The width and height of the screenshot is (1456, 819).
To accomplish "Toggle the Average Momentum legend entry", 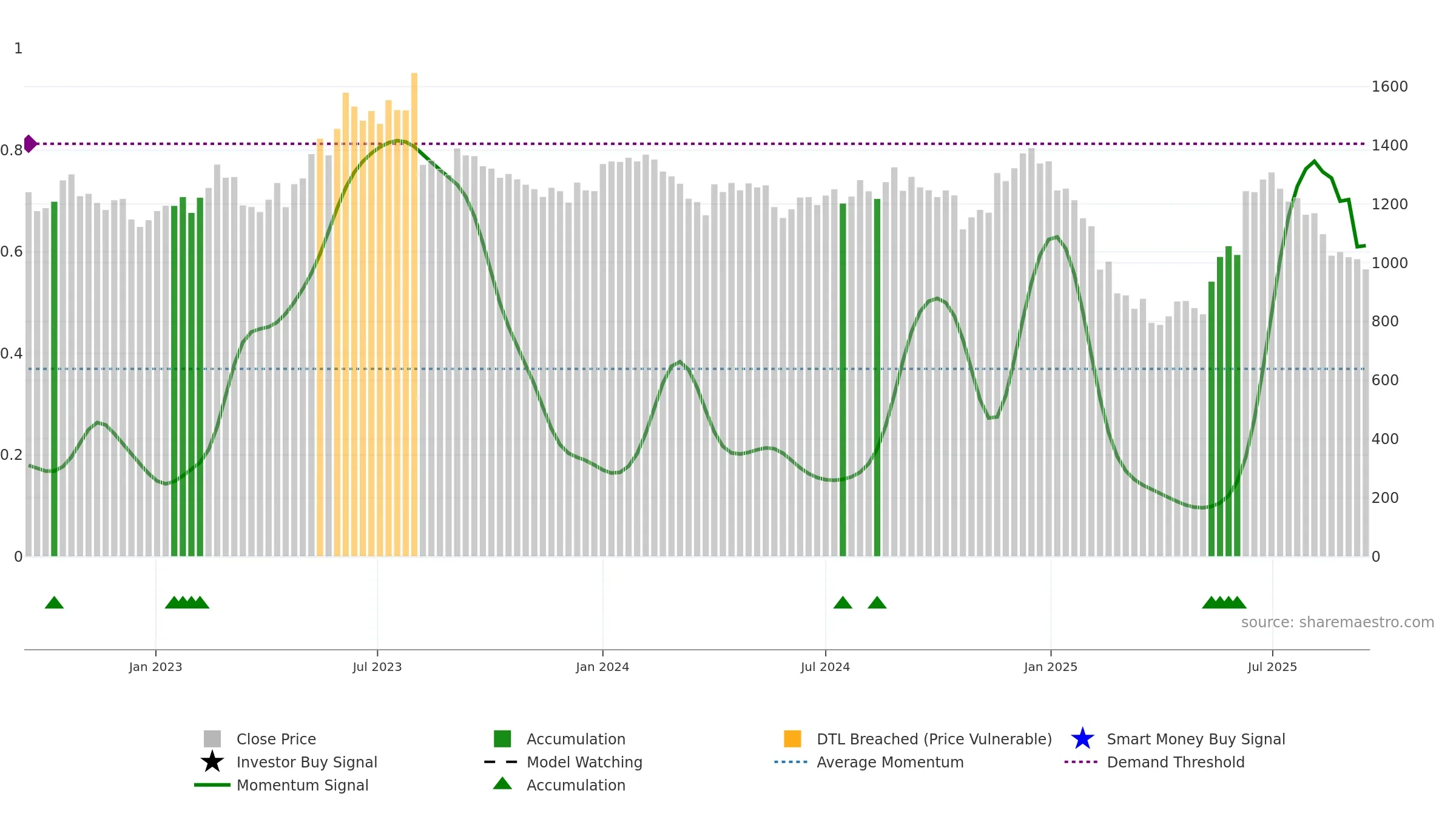I will tap(869, 762).
